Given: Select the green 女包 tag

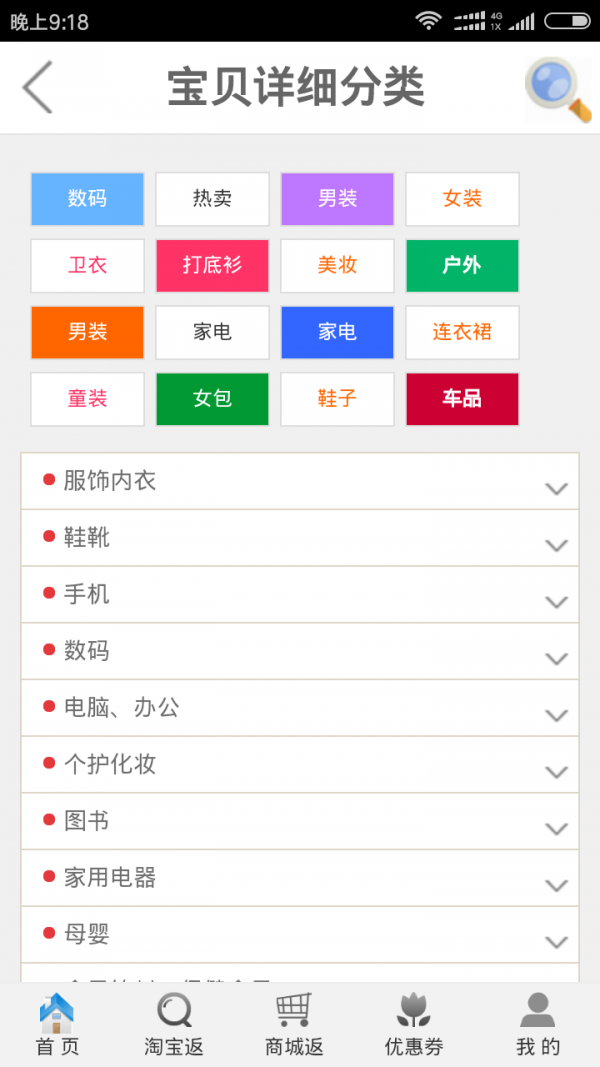Looking at the screenshot, I should coord(212,399).
